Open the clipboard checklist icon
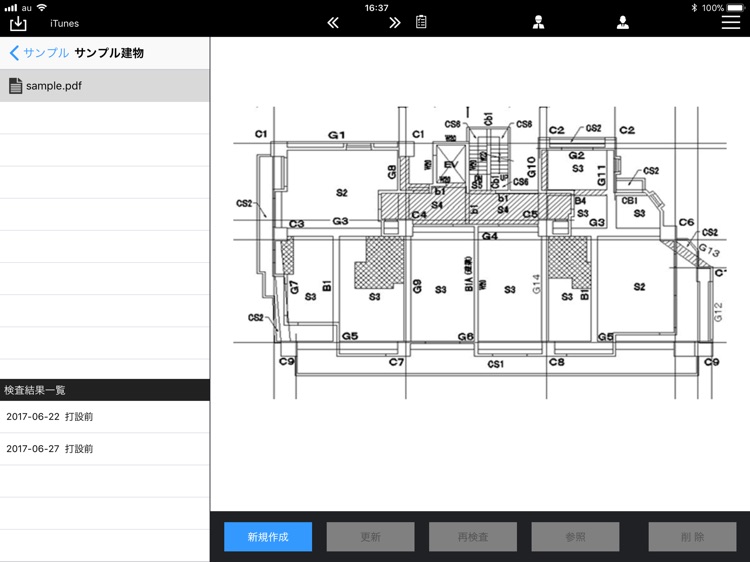The height and width of the screenshot is (562, 750). pyautogui.click(x=421, y=22)
